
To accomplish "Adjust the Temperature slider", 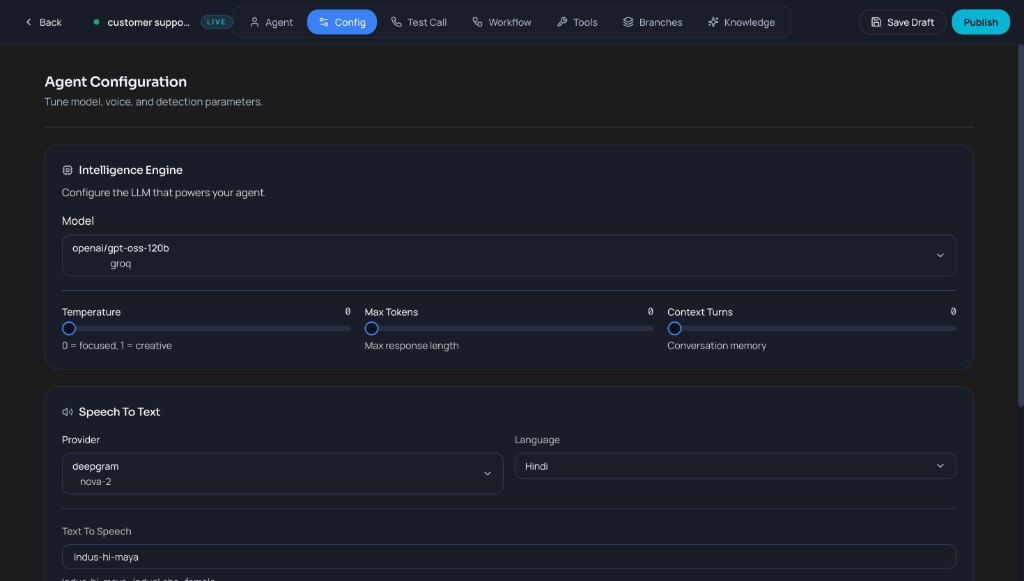I will click(68, 328).
